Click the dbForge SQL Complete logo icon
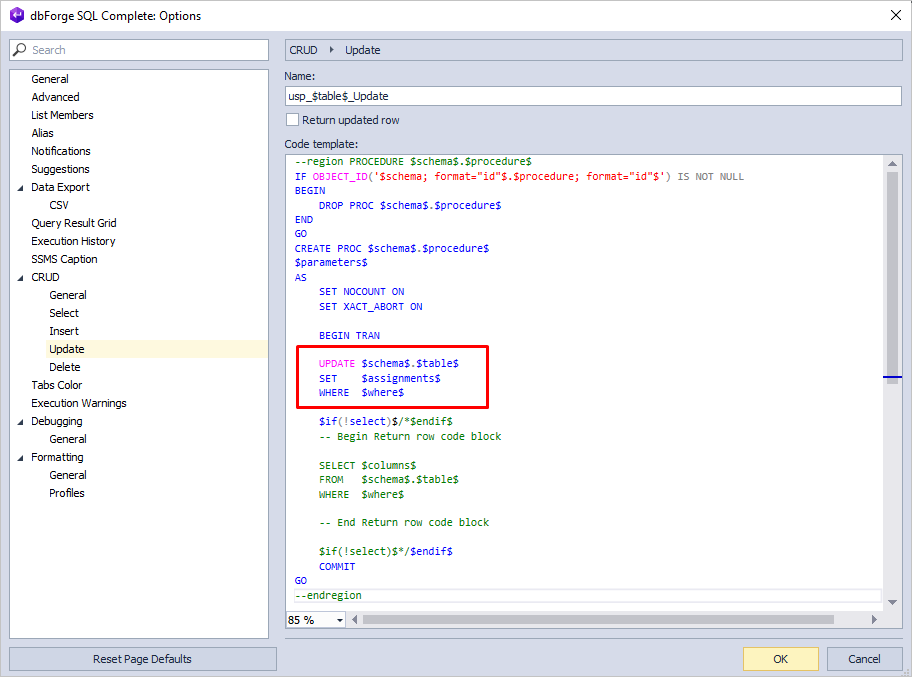 pyautogui.click(x=17, y=15)
